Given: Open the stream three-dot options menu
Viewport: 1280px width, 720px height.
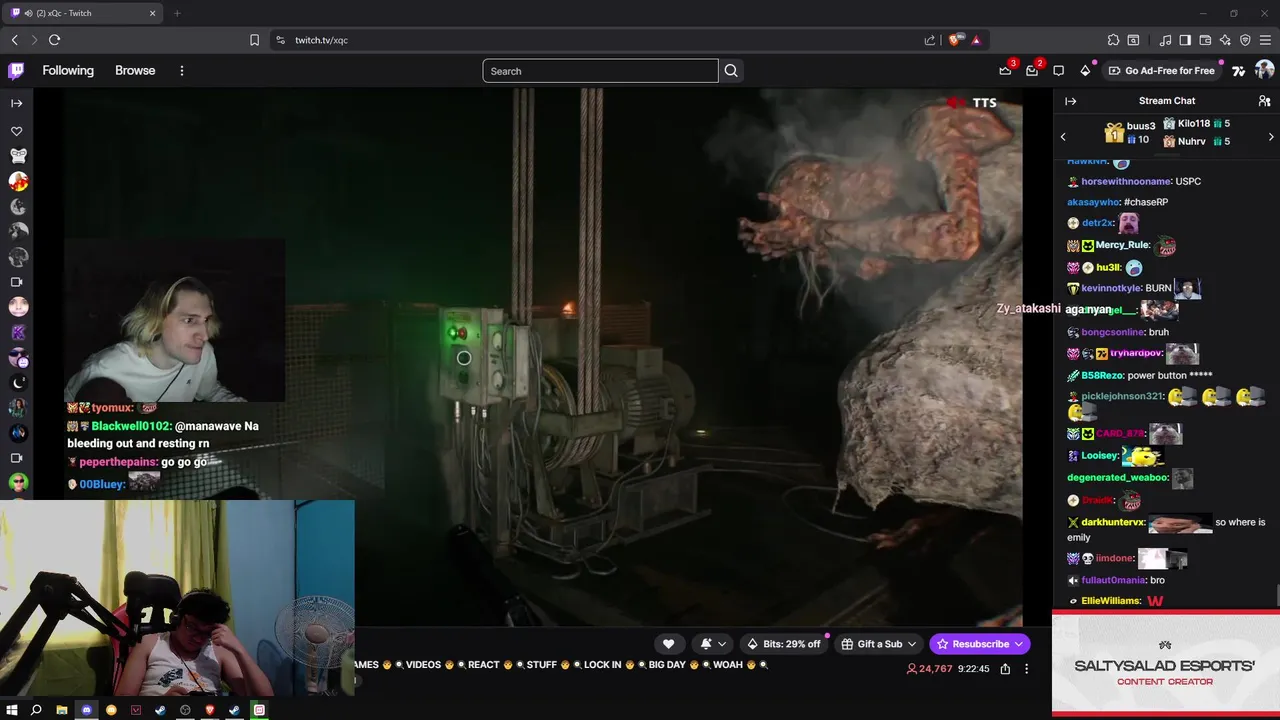Looking at the screenshot, I should (1026, 669).
